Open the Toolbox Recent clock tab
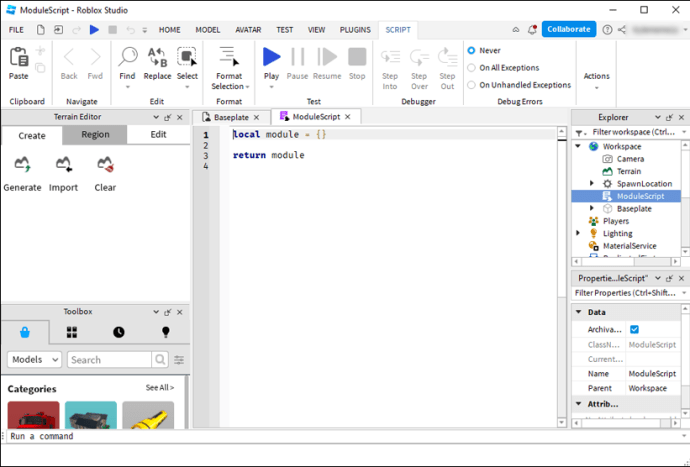 pos(119,332)
